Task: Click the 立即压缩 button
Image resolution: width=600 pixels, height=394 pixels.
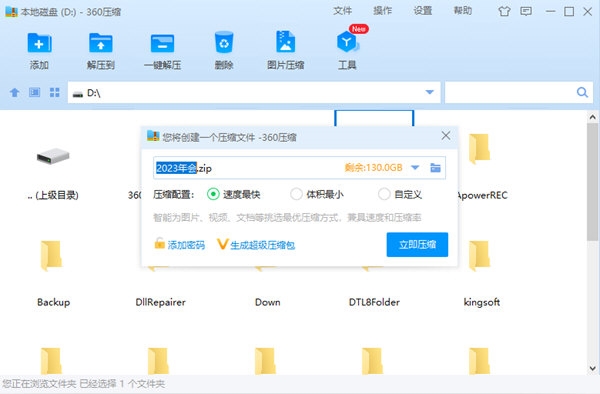Action: [x=417, y=244]
